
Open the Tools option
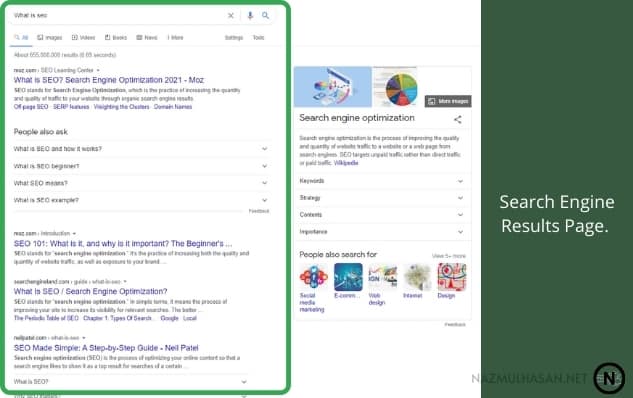coord(258,38)
